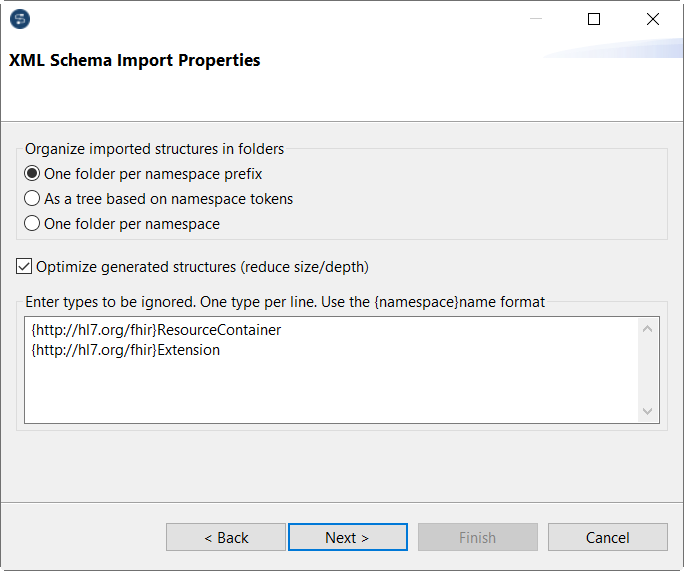The image size is (684, 571).
Task: Maximize the import properties dialog window
Action: [594, 19]
